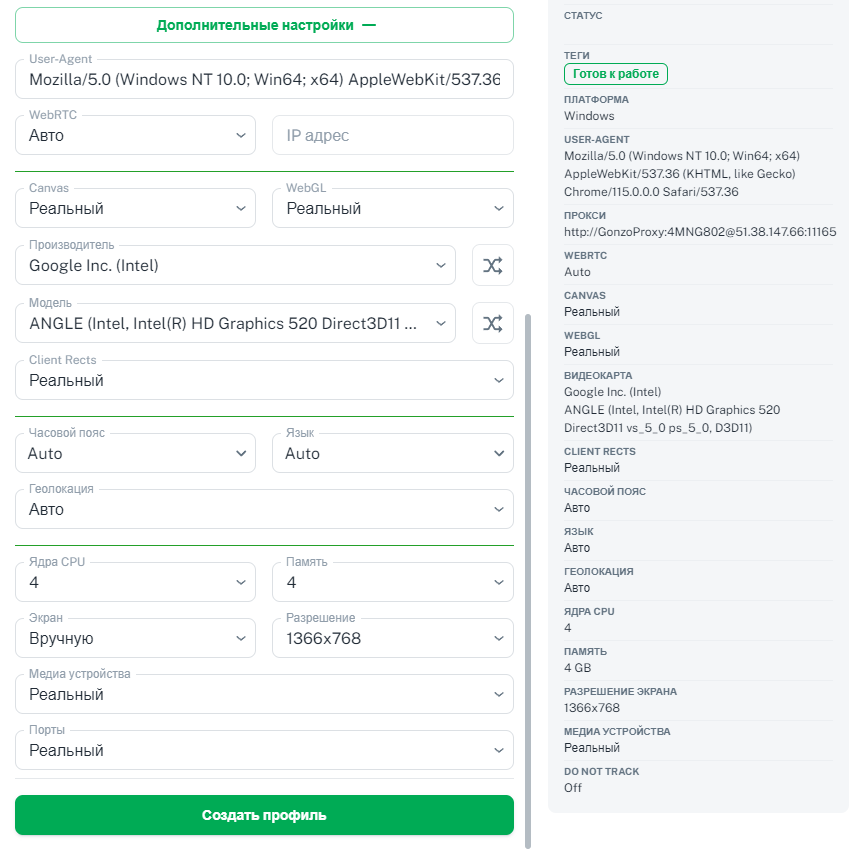Image resolution: width=865 pixels, height=851 pixels.
Task: Click the 4 GB memory value in summary
Action: [577, 668]
